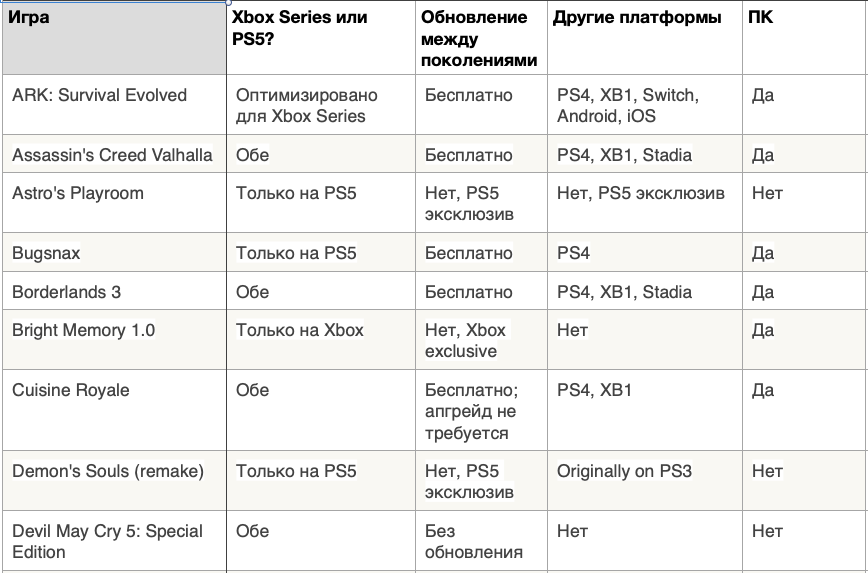
Task: Click the 'Assassin's Creed Valhalla' game cell
Action: (112, 155)
